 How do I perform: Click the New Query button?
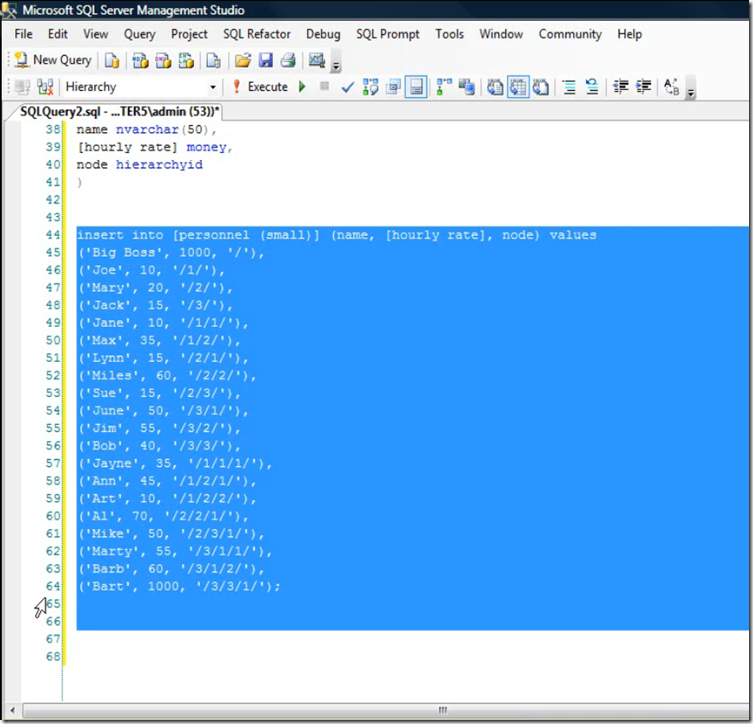point(53,60)
